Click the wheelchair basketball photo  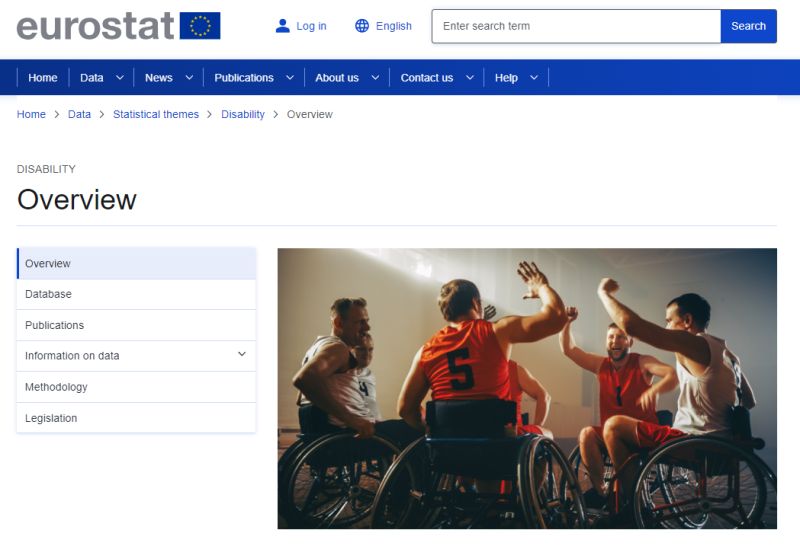pos(527,388)
